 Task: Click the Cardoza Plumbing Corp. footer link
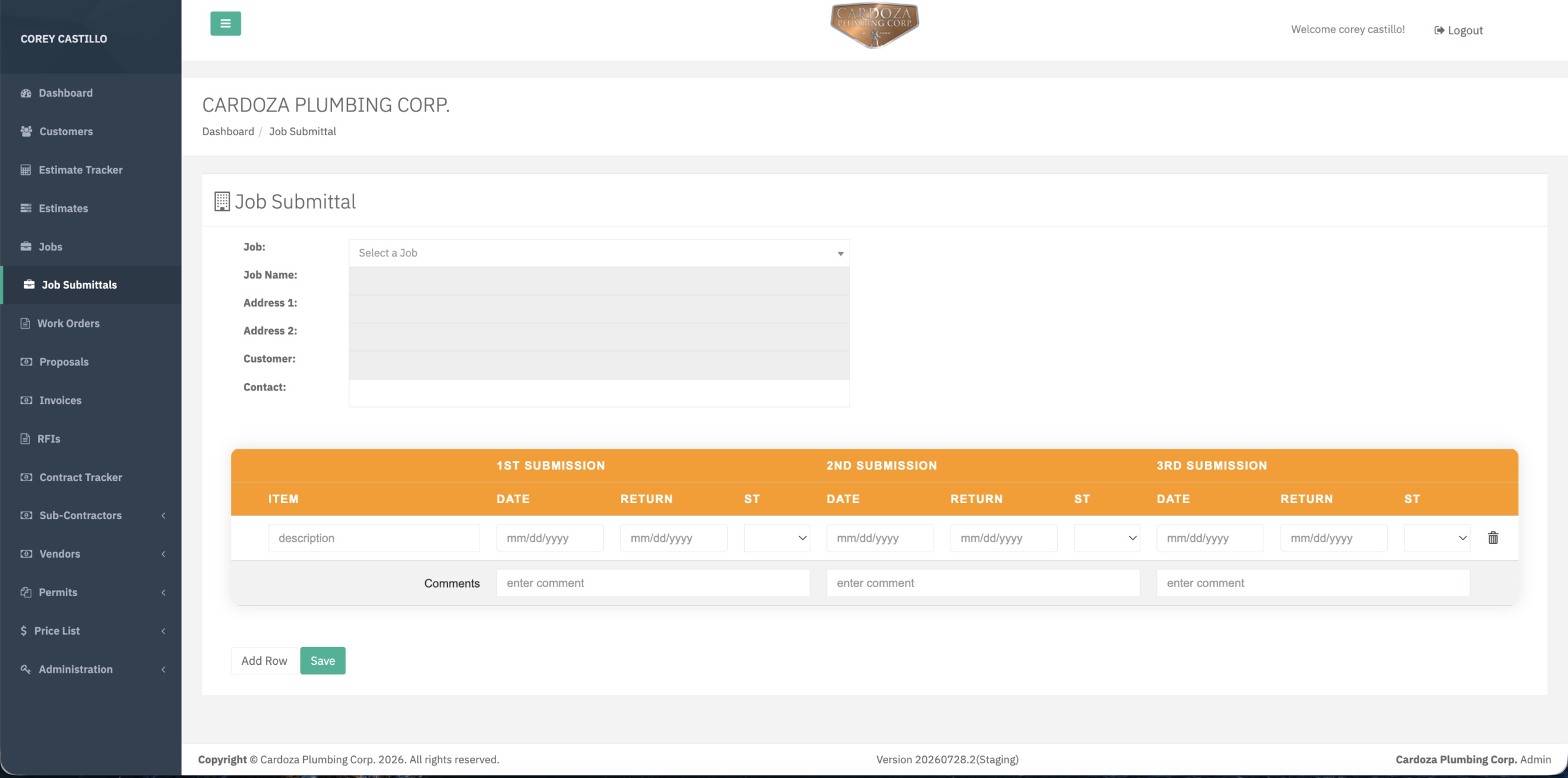[1457, 760]
